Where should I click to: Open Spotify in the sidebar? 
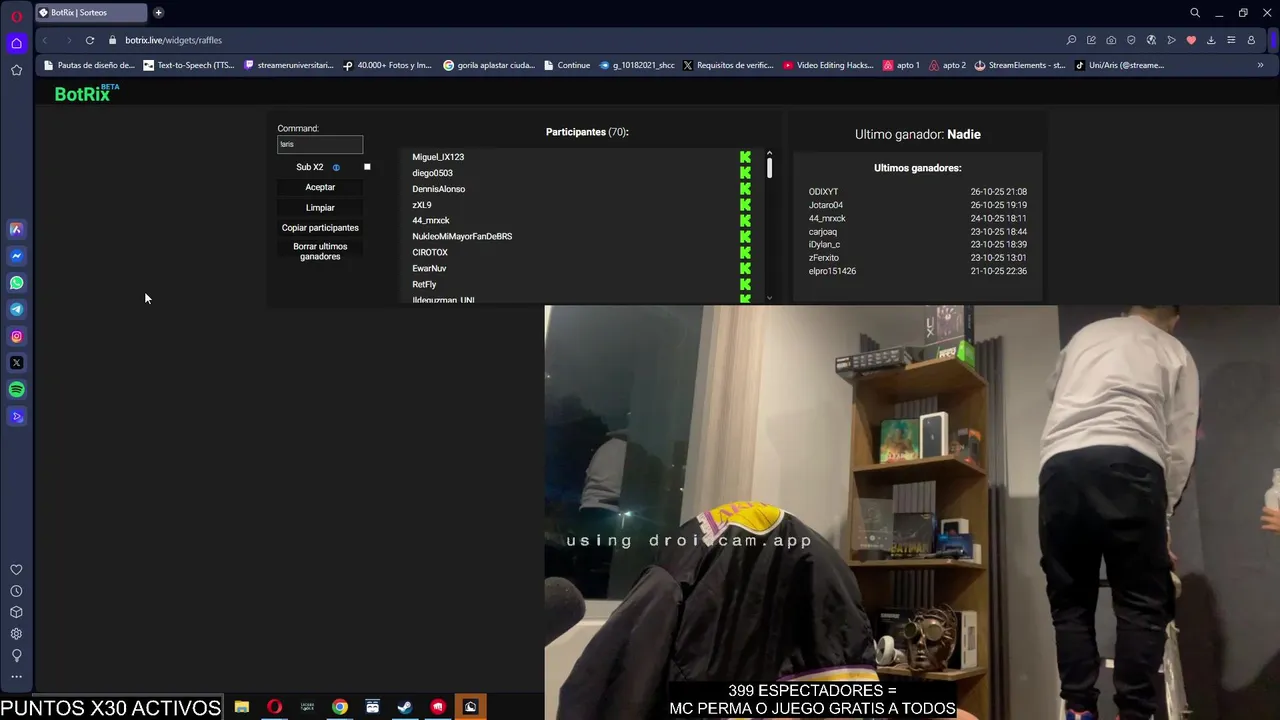point(16,390)
